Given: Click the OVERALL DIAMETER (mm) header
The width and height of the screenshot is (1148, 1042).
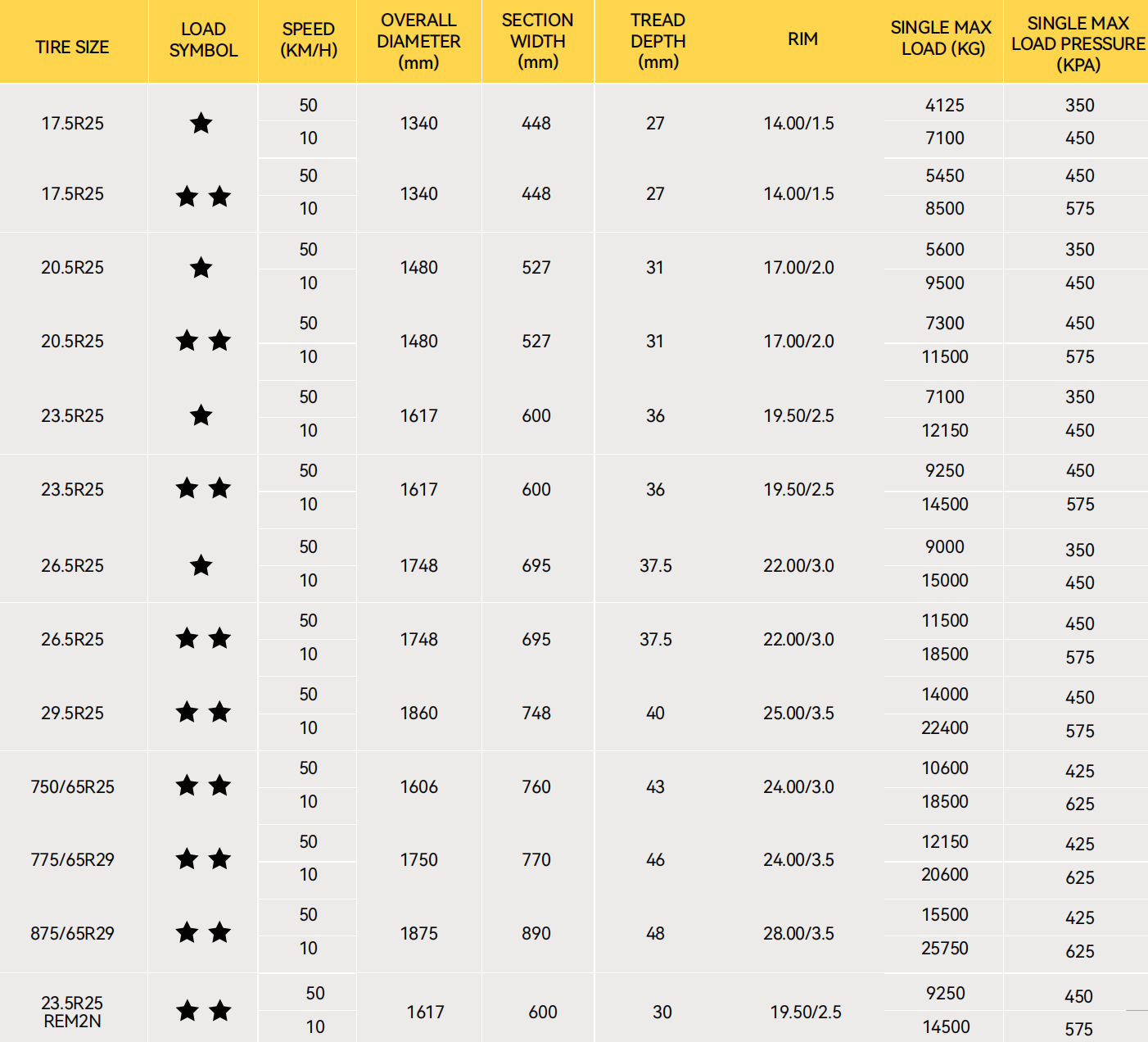Looking at the screenshot, I should tap(418, 41).
